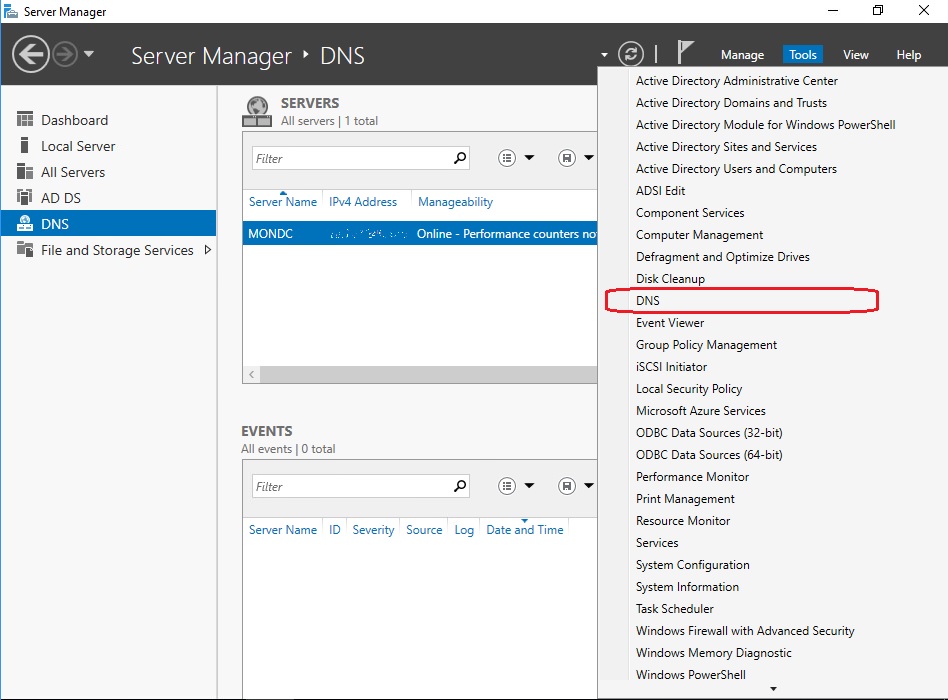Sort events by Log column
948x700 pixels.
pyautogui.click(x=464, y=530)
